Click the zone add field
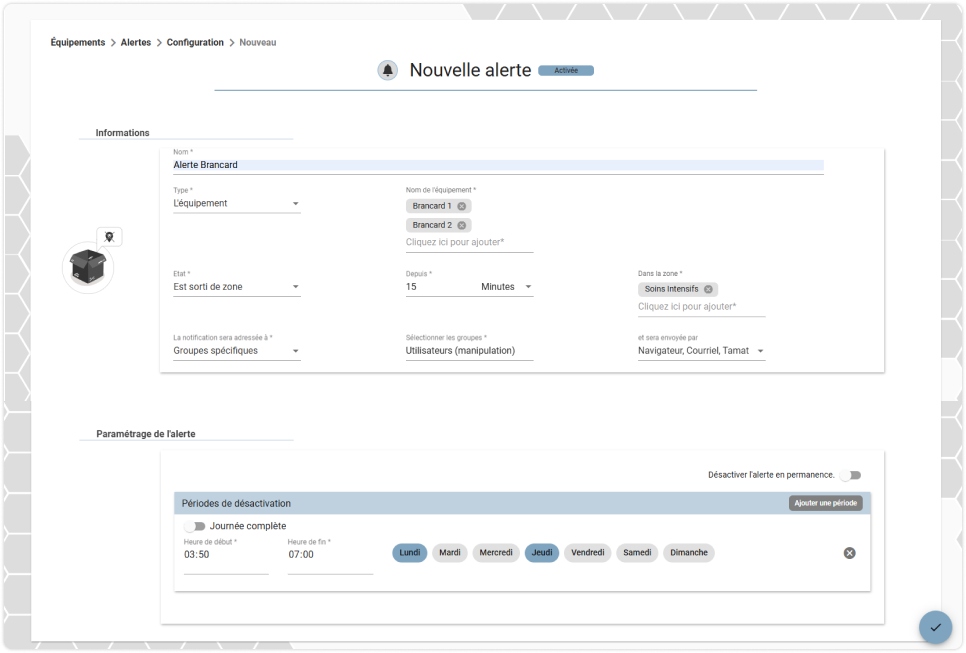The image size is (966, 653). pos(701,307)
